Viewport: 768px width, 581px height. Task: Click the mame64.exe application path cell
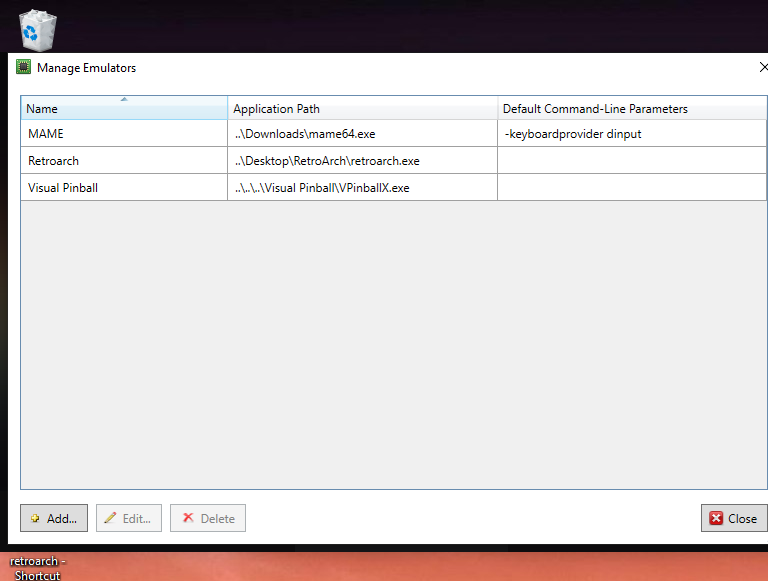(304, 134)
